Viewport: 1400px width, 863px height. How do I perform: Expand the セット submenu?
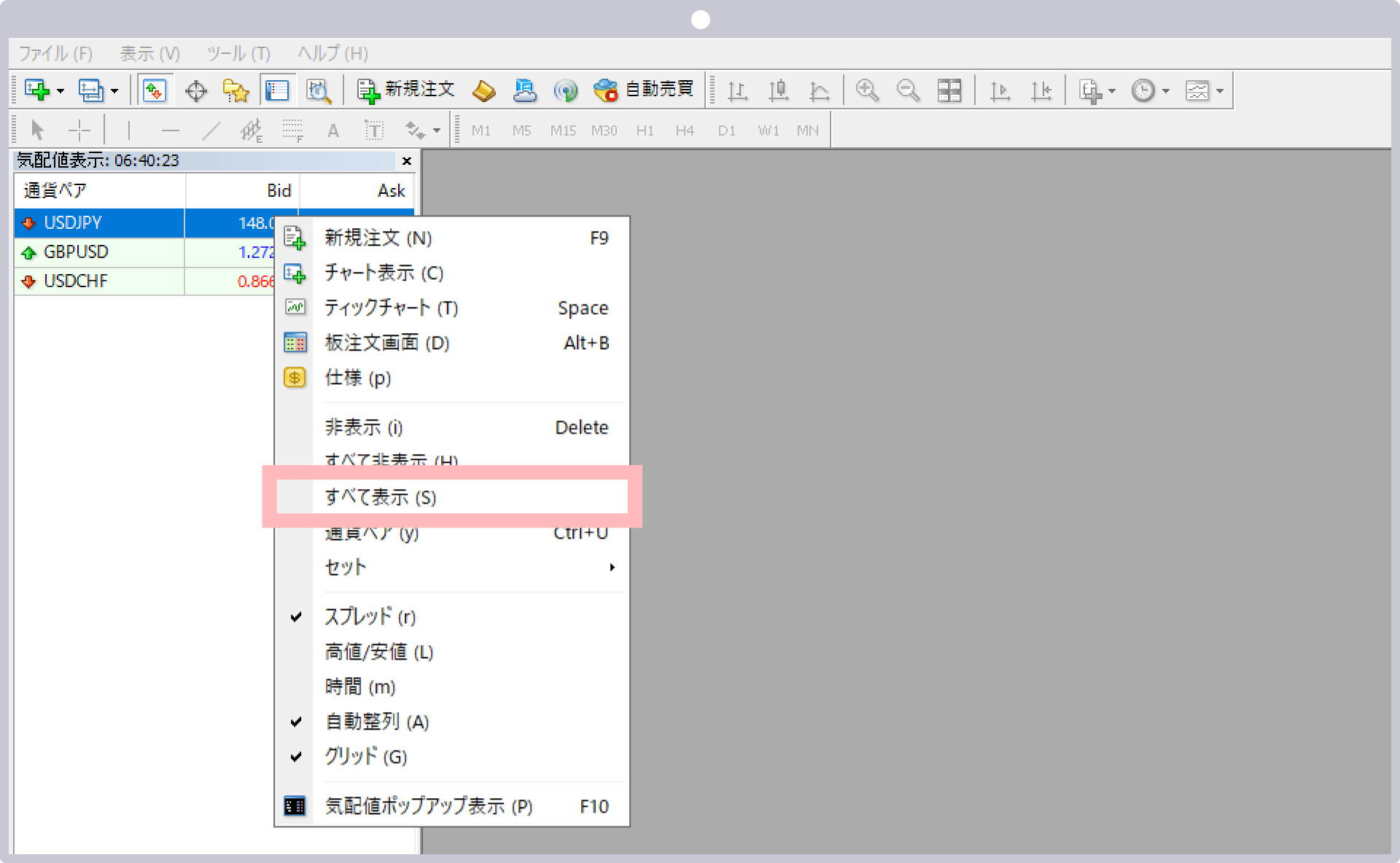452,567
